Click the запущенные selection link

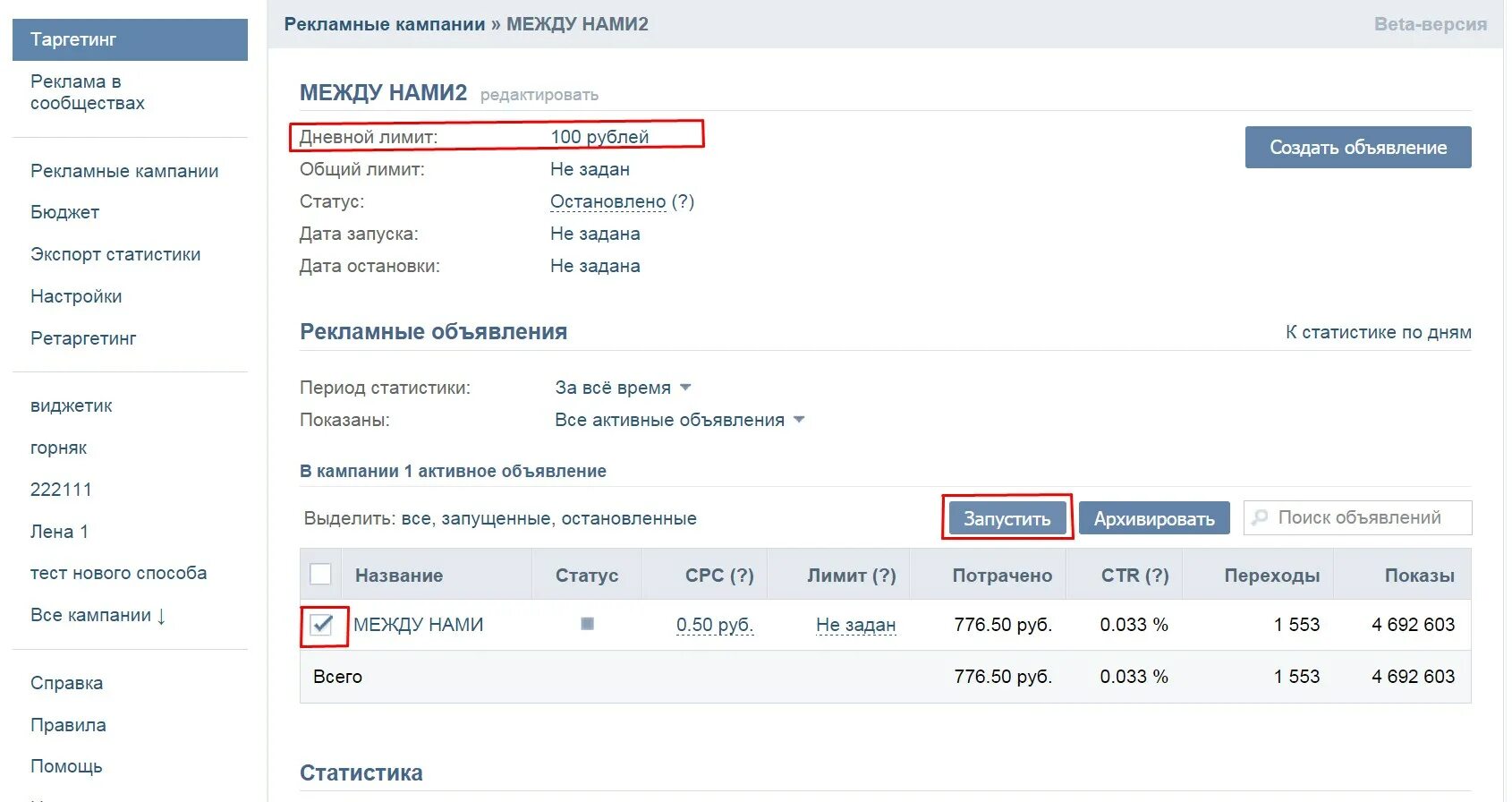click(496, 518)
